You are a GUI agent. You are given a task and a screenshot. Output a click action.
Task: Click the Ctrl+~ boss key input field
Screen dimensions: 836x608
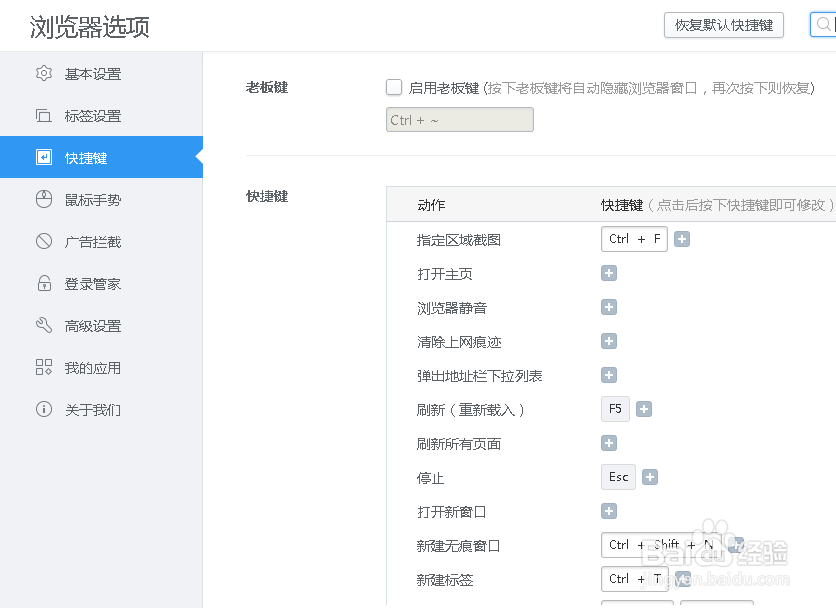point(459,119)
